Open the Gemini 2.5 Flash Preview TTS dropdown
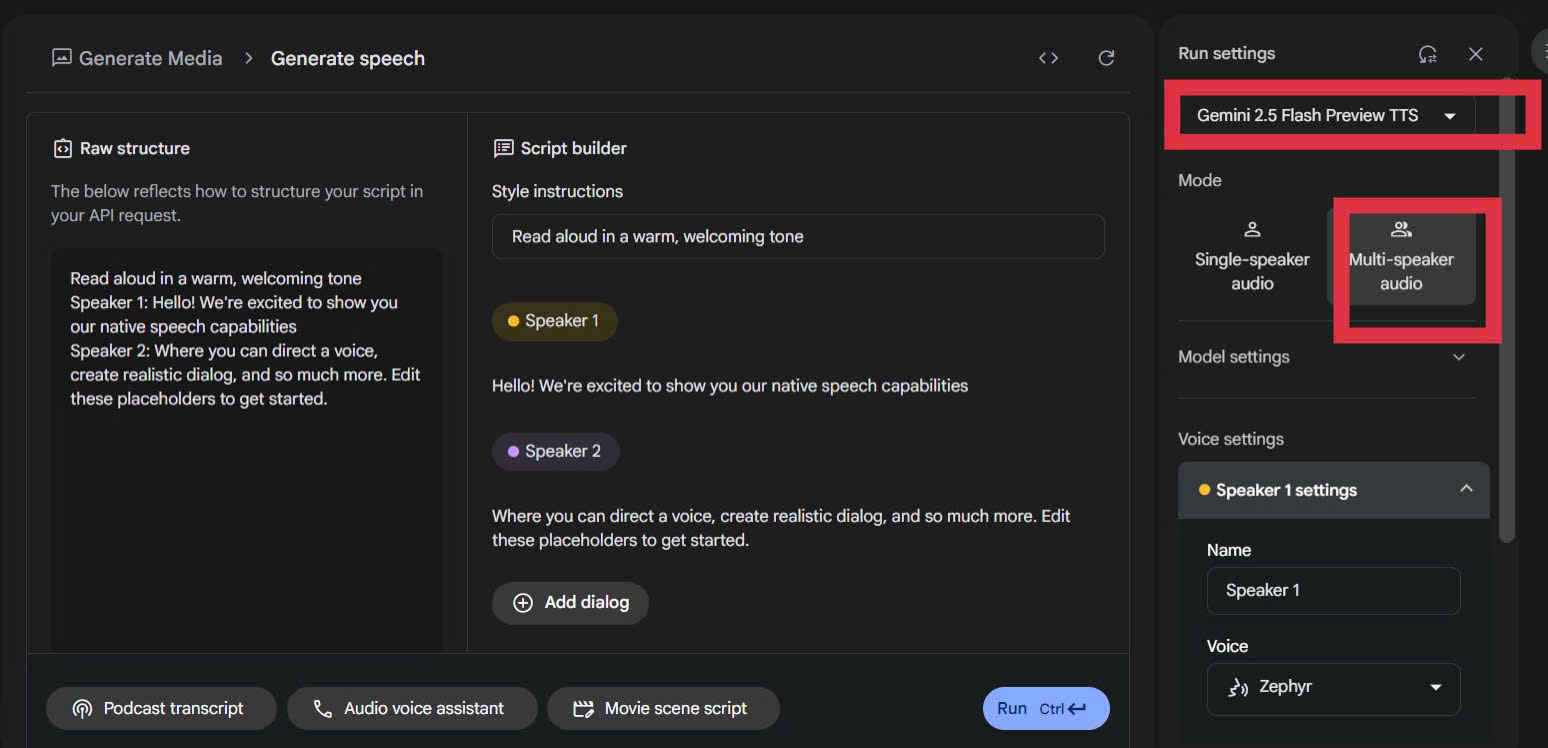Viewport: 1548px width, 748px height. (1326, 115)
